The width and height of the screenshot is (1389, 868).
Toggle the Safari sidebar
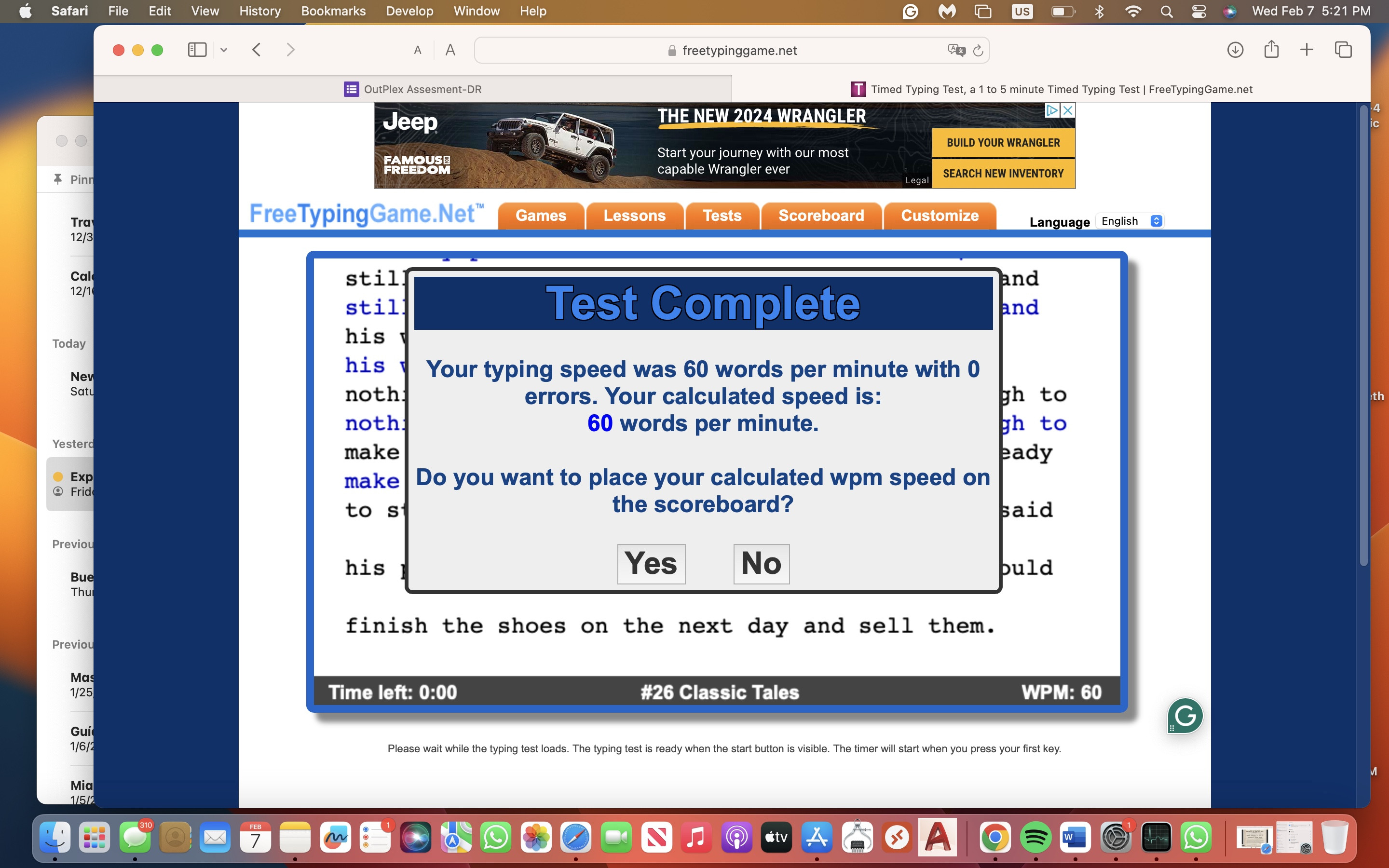(x=197, y=50)
